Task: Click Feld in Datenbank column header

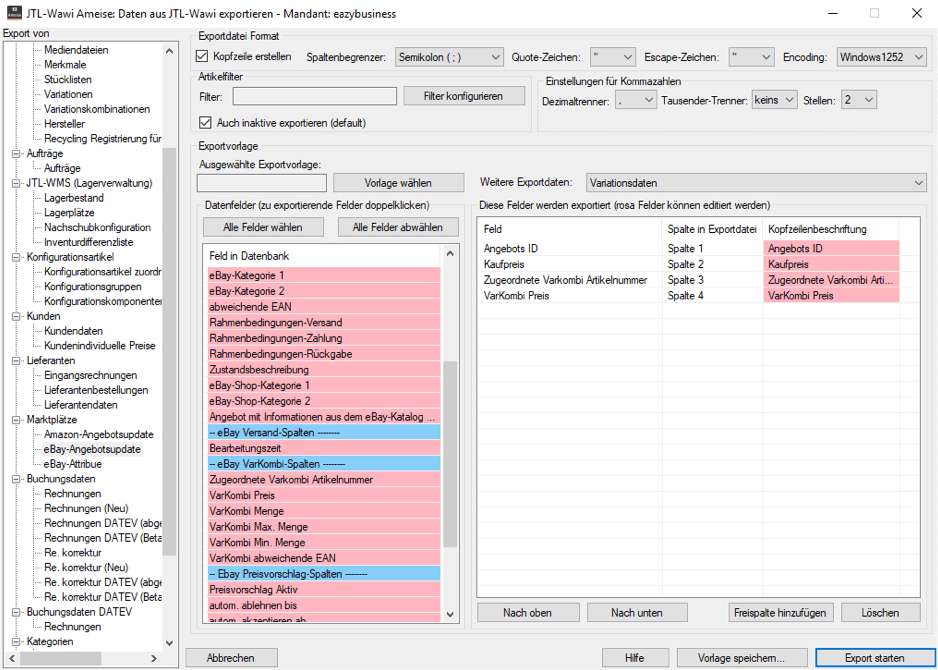Action: click(324, 255)
